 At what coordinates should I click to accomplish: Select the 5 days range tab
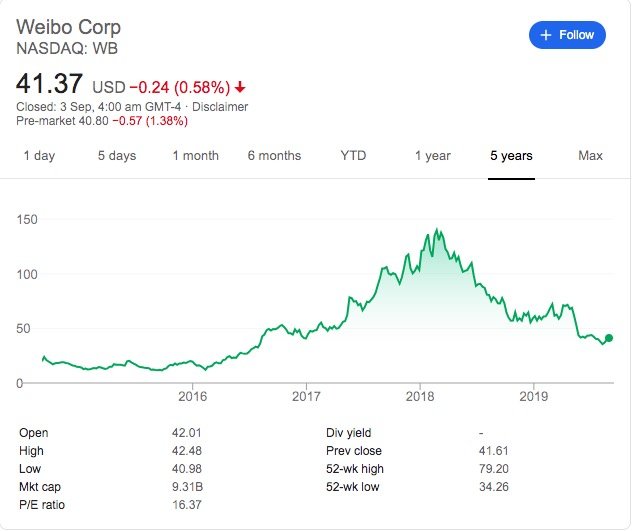(117, 156)
